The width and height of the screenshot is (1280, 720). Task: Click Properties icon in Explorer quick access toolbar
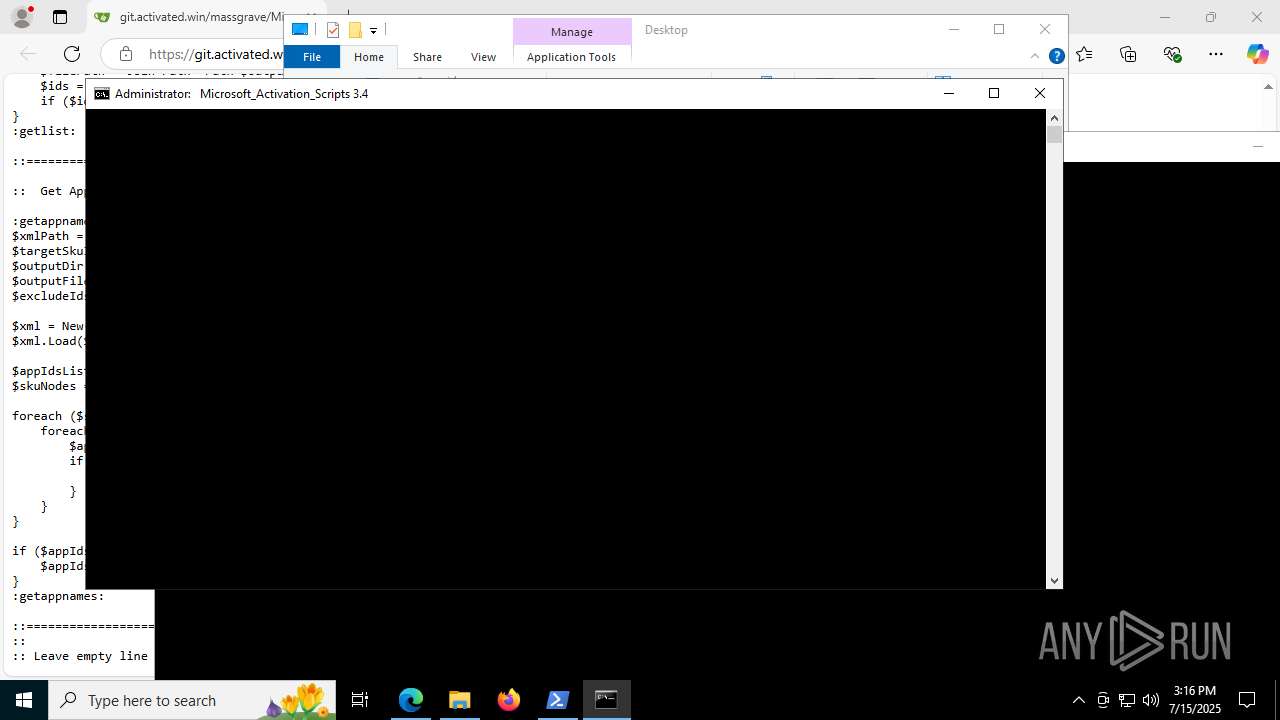pyautogui.click(x=333, y=30)
